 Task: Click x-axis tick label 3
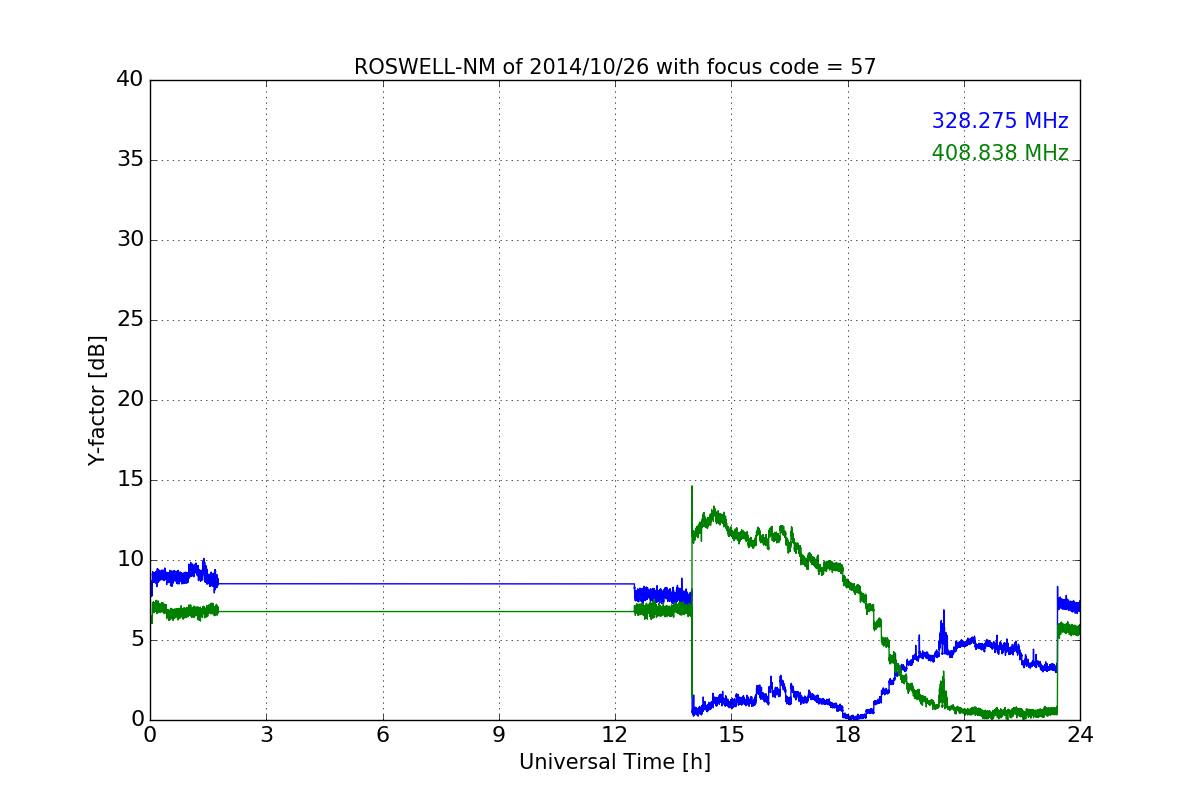pos(266,735)
